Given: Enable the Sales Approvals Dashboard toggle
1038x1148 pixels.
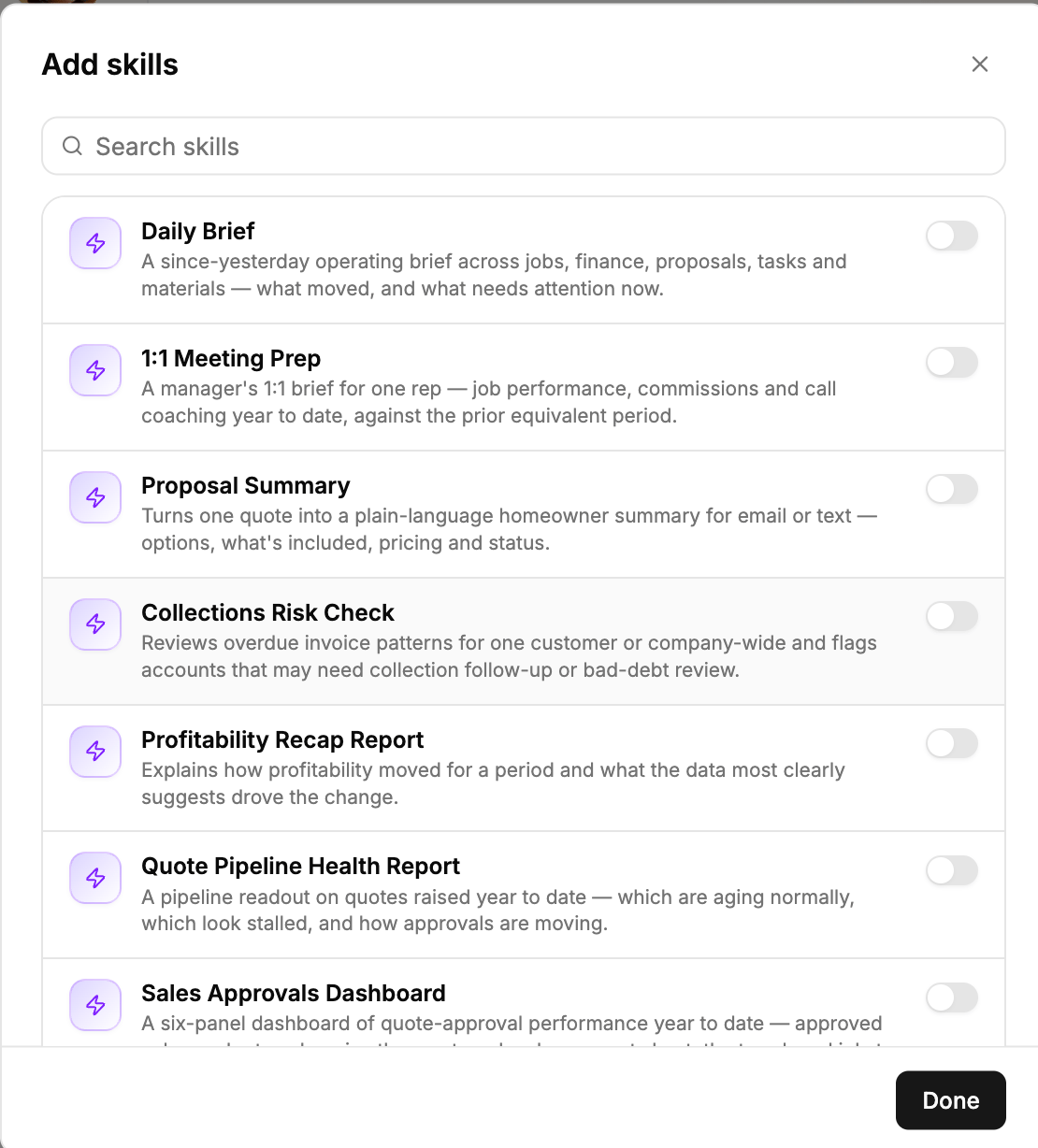Looking at the screenshot, I should (952, 997).
